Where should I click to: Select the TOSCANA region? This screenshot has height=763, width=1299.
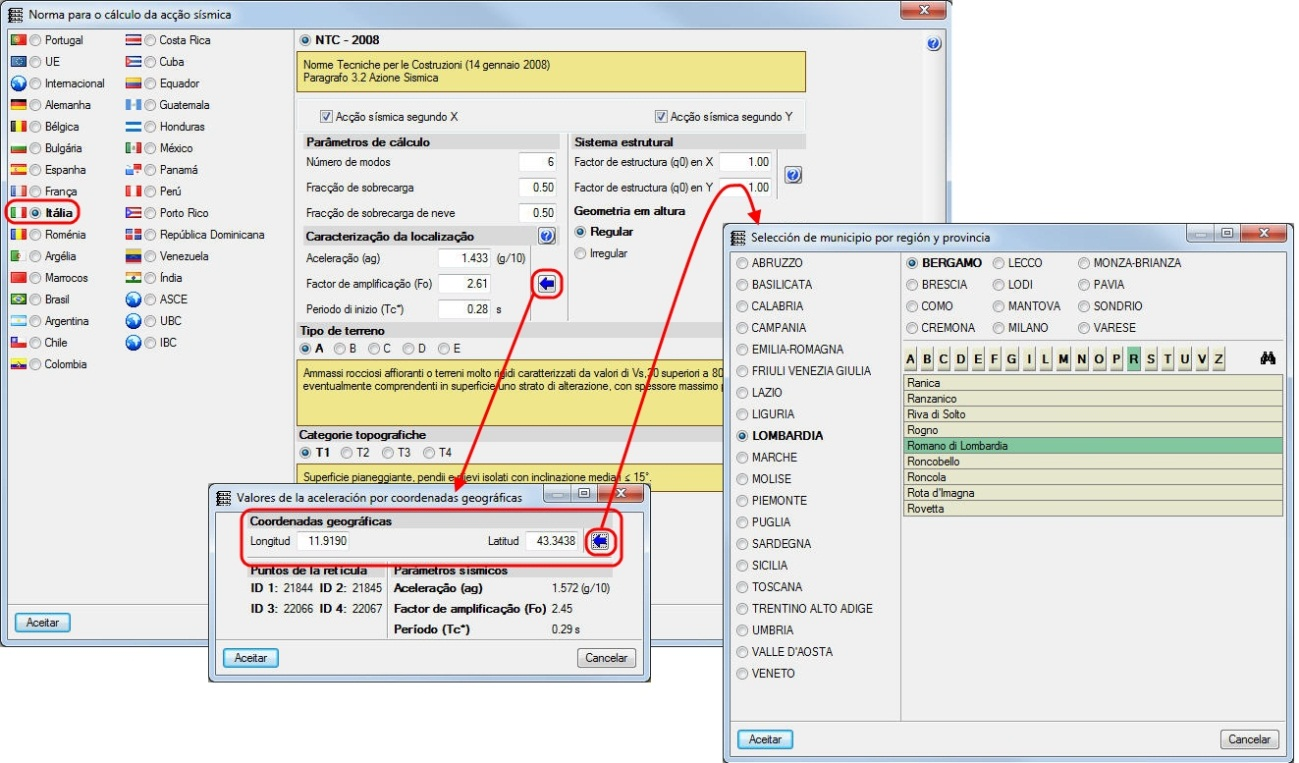(743, 587)
